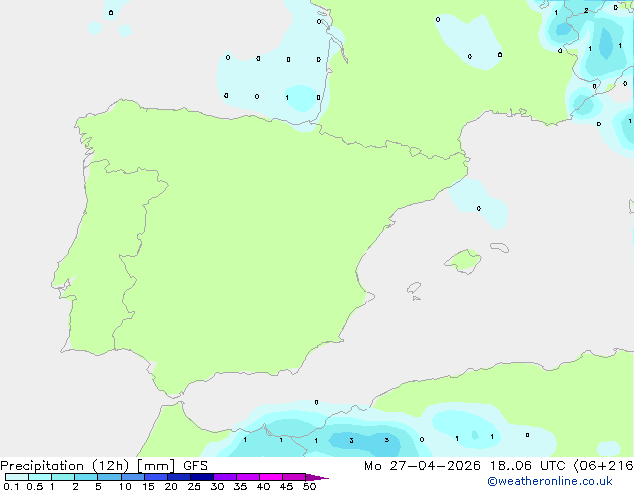The image size is (634, 490).
Task: Click the 2–5 mm legend color swatch
Action: [x=86, y=477]
